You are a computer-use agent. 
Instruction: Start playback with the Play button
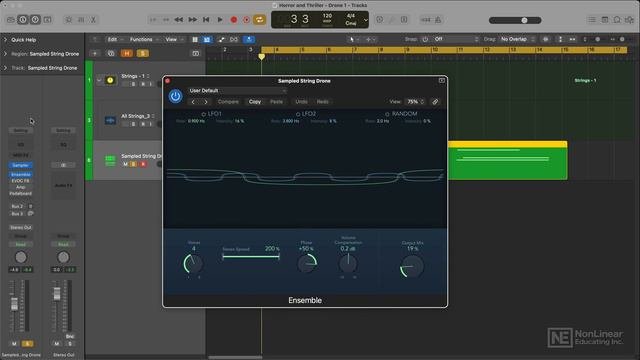[220, 20]
